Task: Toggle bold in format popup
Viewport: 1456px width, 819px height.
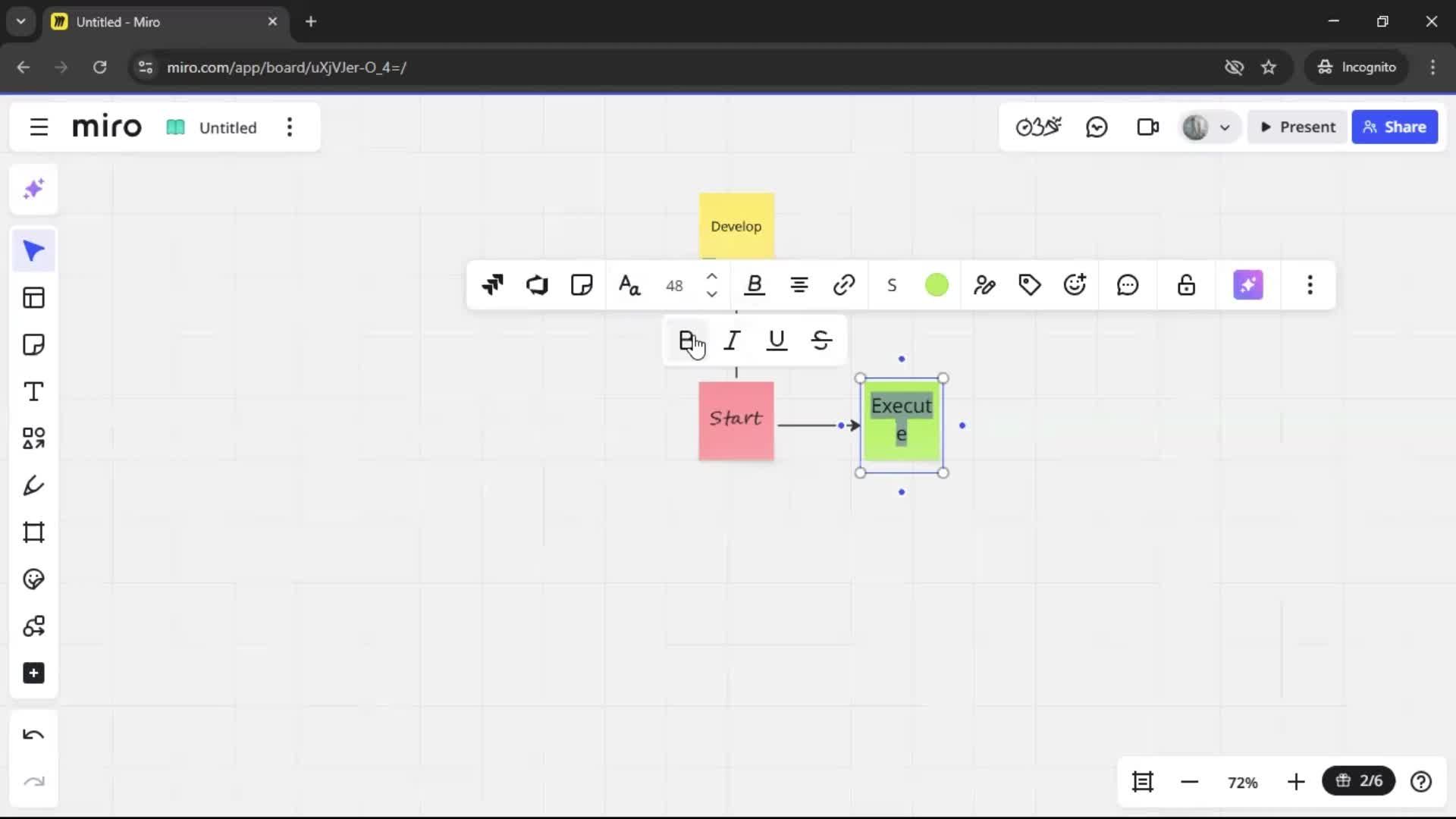Action: [x=686, y=340]
